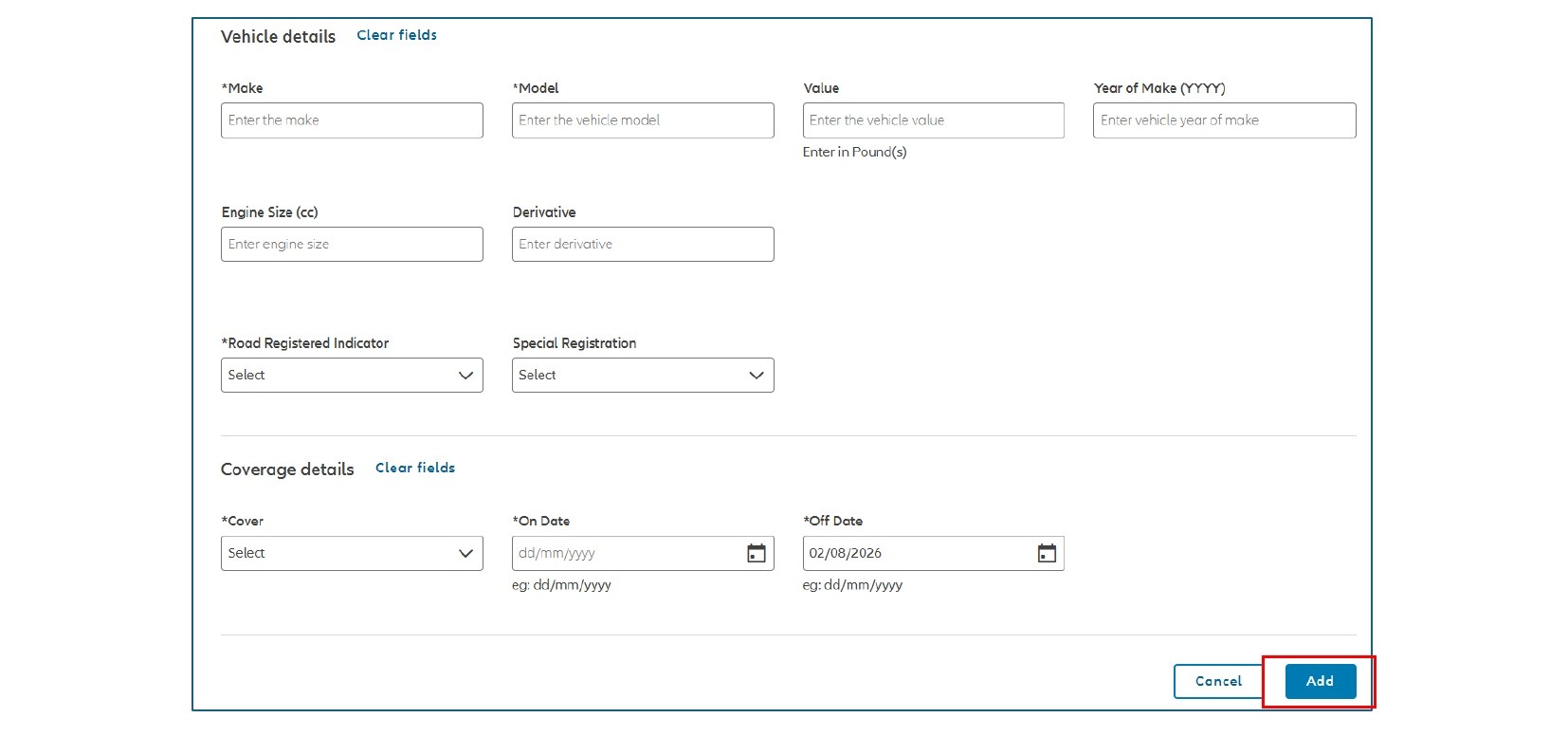
Task: Click the Coverage details heading
Action: coord(287,469)
